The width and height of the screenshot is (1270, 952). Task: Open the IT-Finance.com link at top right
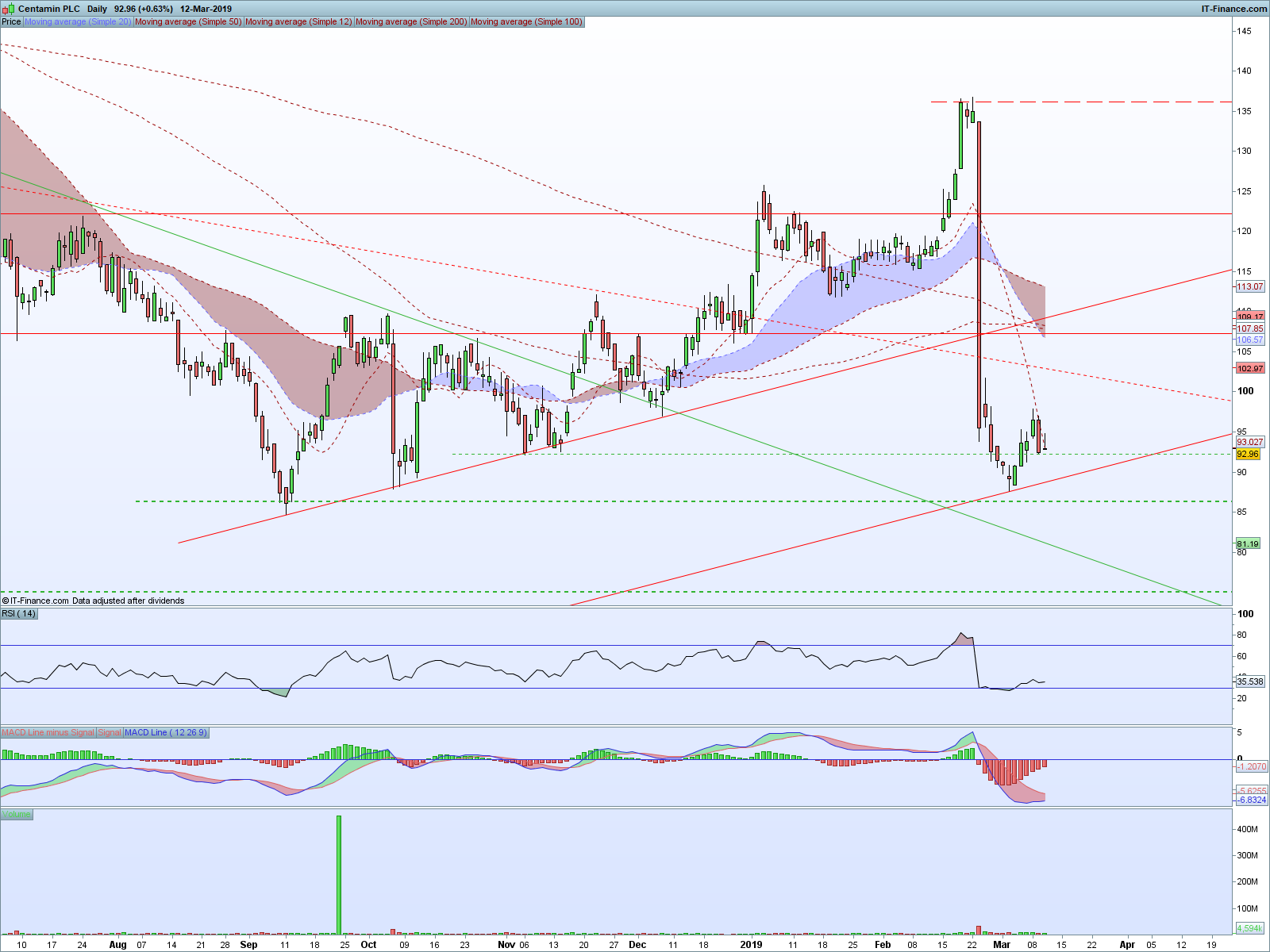(x=1234, y=9)
